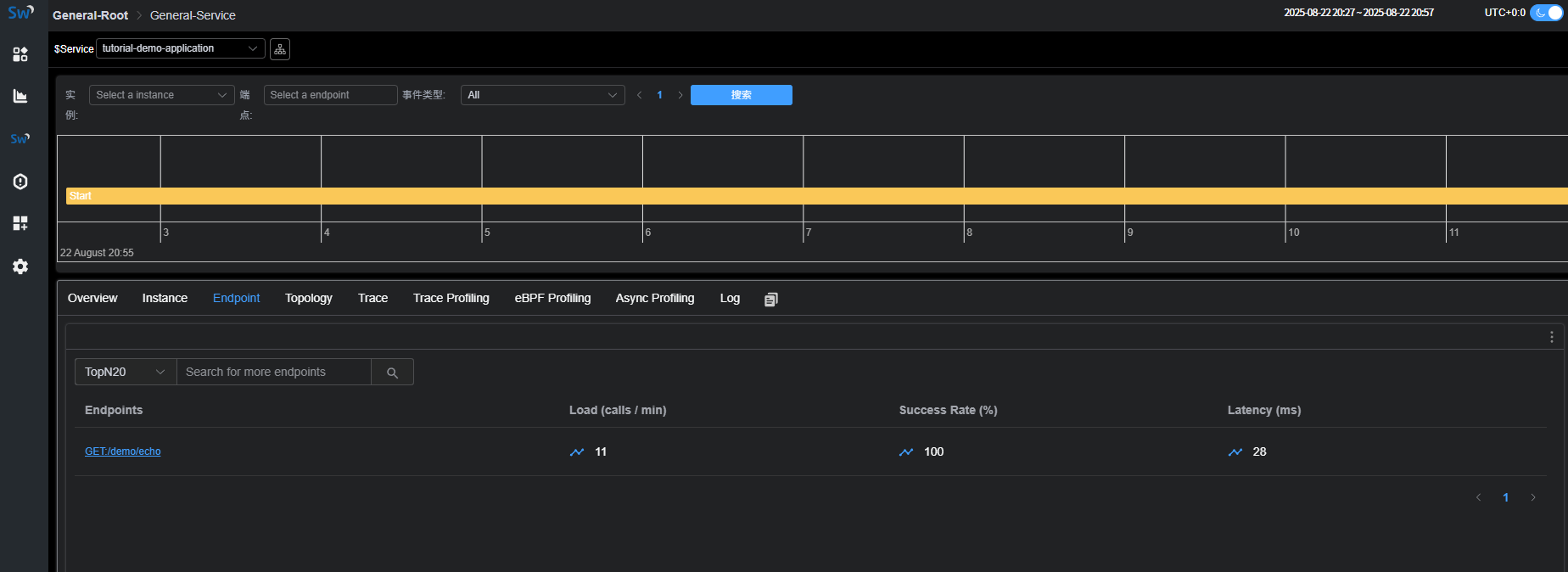Select the Endpoint tab

coord(236,298)
